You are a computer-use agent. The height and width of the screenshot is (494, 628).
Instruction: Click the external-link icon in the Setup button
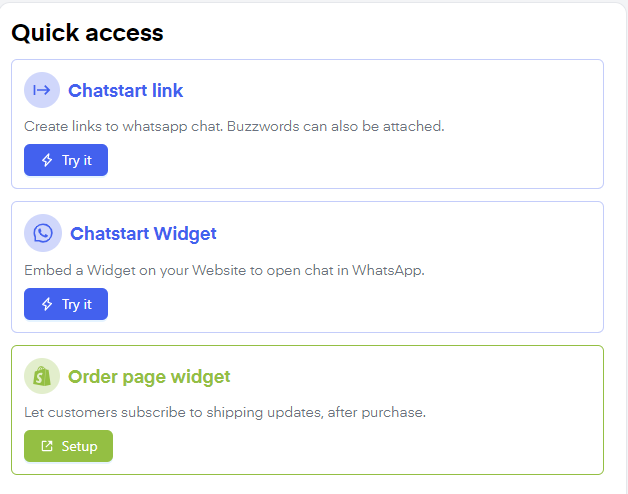coord(47,446)
